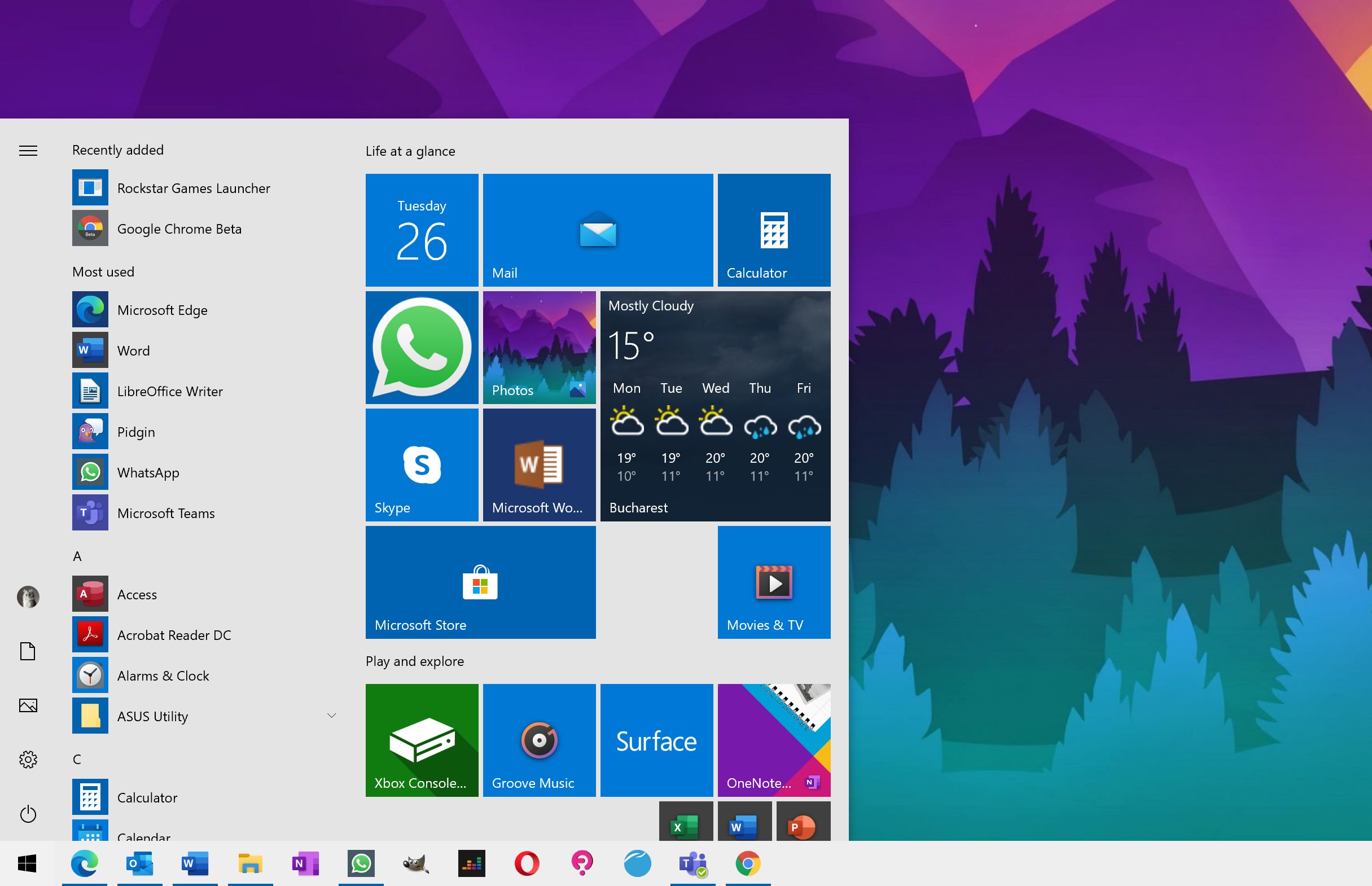The height and width of the screenshot is (886, 1372).
Task: Click the letter A group header
Action: tap(77, 556)
